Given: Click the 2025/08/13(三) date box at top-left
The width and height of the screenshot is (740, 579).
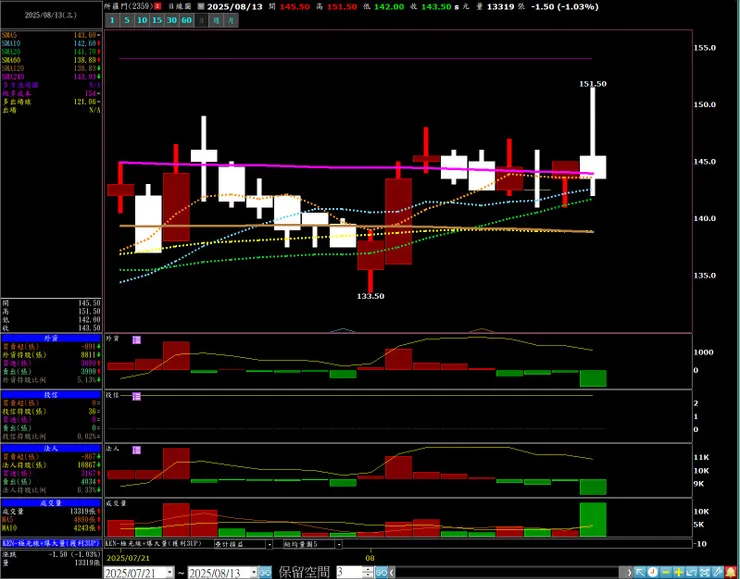Looking at the screenshot, I should (51, 15).
